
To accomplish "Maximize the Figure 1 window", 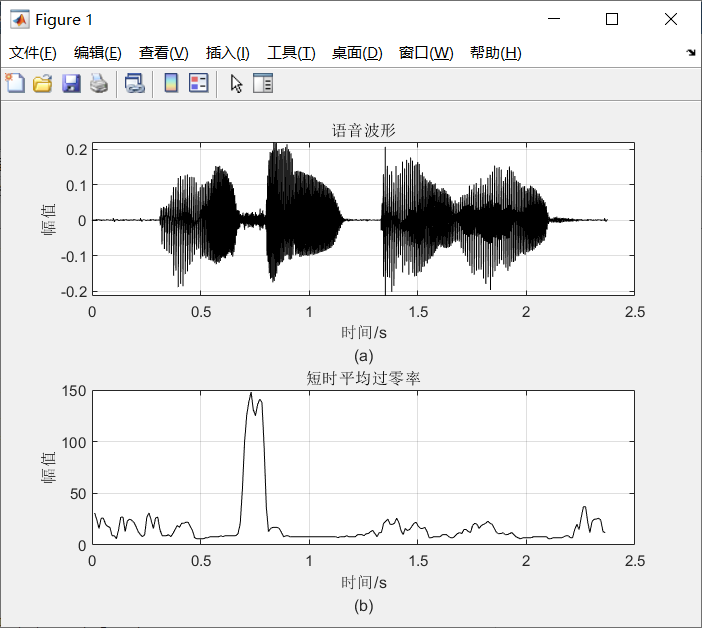I will [x=612, y=19].
